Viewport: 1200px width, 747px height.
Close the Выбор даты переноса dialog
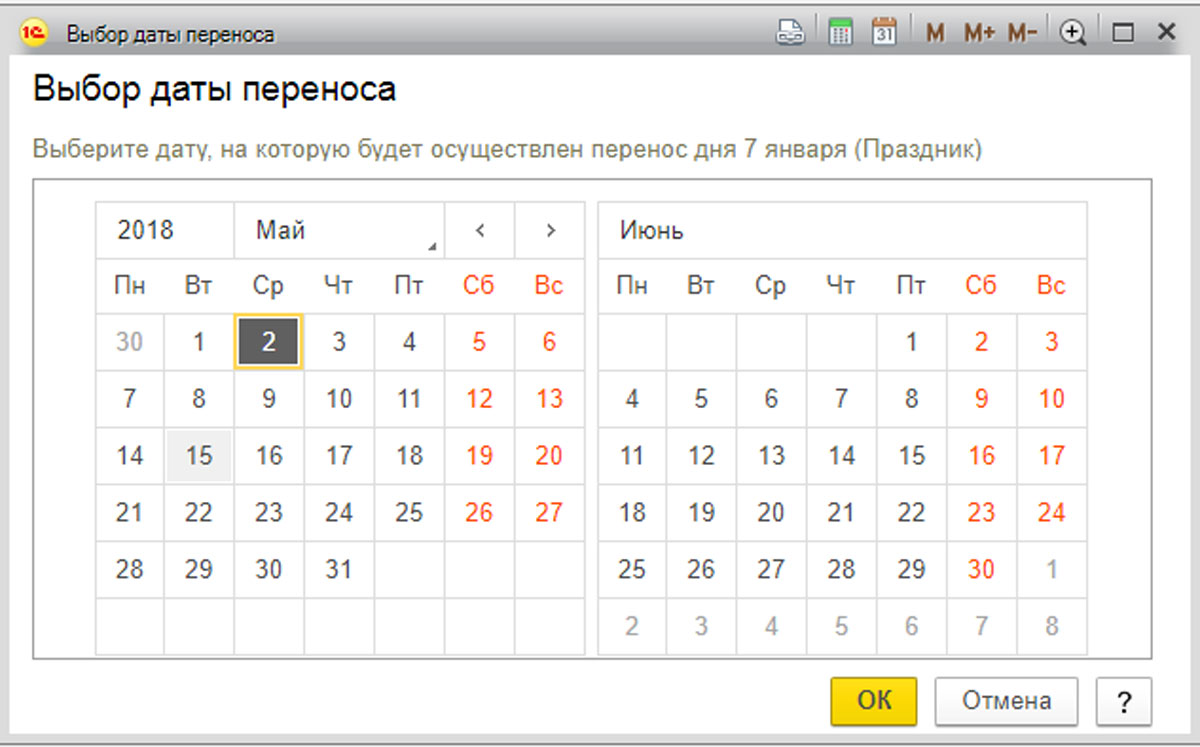pos(1165,33)
